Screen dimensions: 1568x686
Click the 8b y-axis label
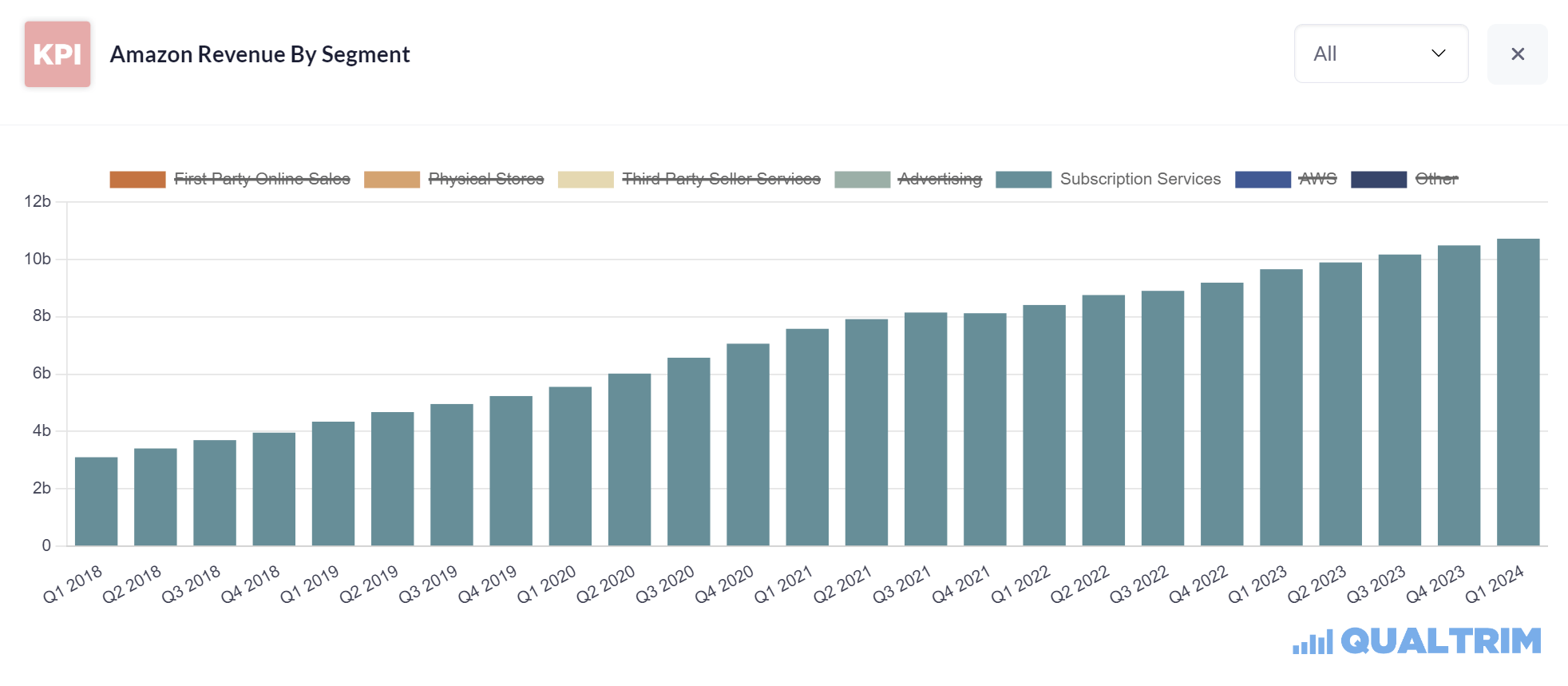42,315
